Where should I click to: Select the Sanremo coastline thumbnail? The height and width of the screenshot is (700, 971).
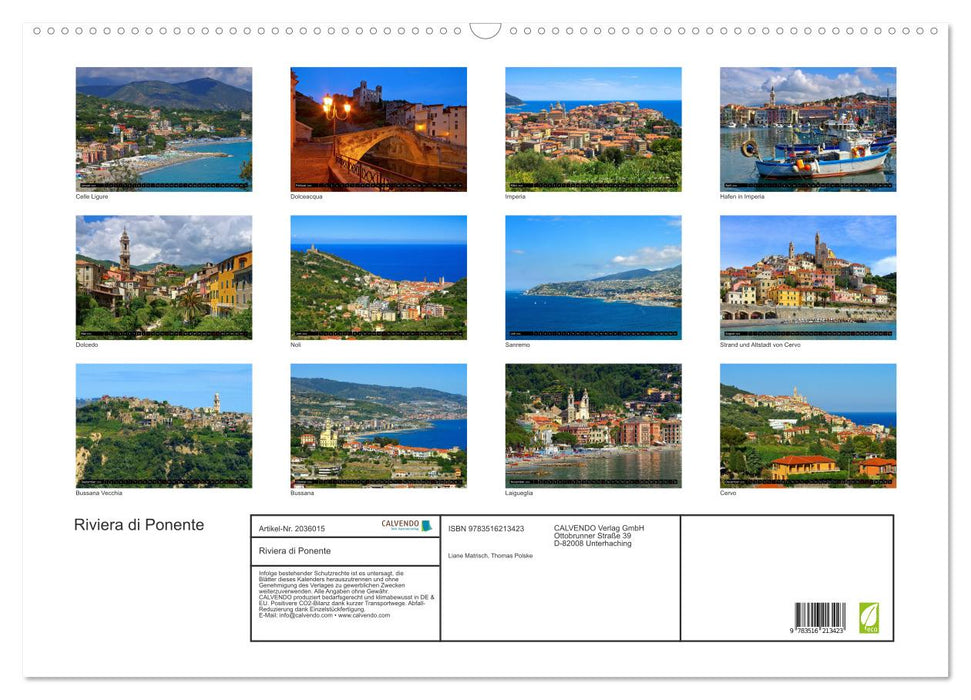click(x=592, y=276)
